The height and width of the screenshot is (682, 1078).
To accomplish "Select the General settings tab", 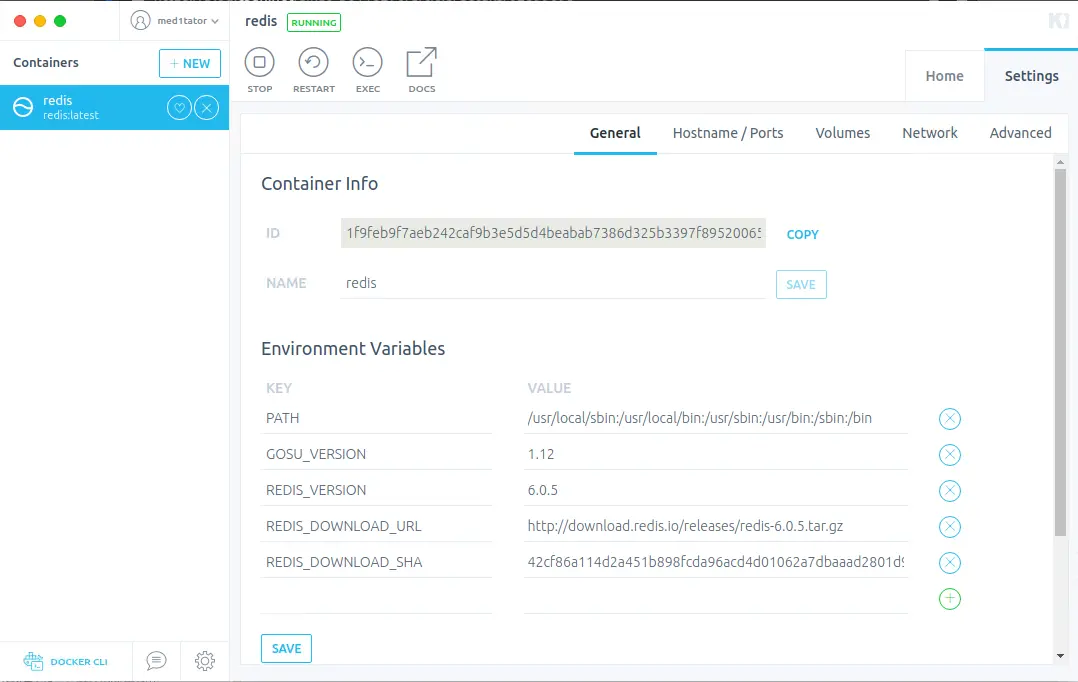I will (x=615, y=133).
